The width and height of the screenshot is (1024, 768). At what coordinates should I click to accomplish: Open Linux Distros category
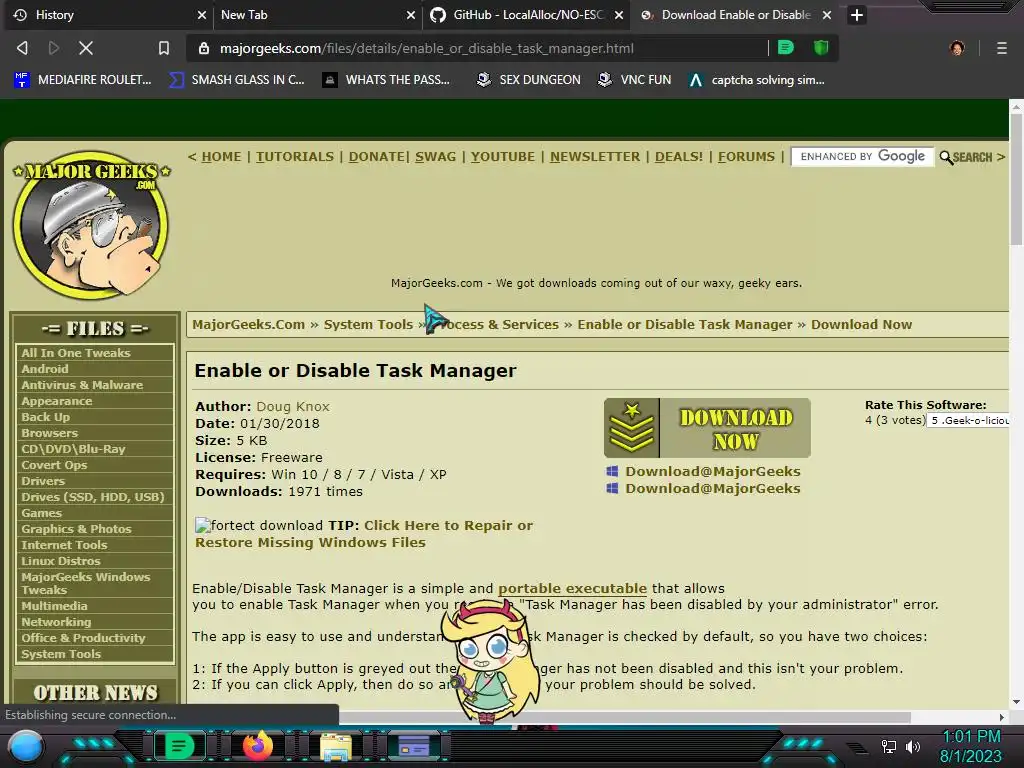(61, 561)
